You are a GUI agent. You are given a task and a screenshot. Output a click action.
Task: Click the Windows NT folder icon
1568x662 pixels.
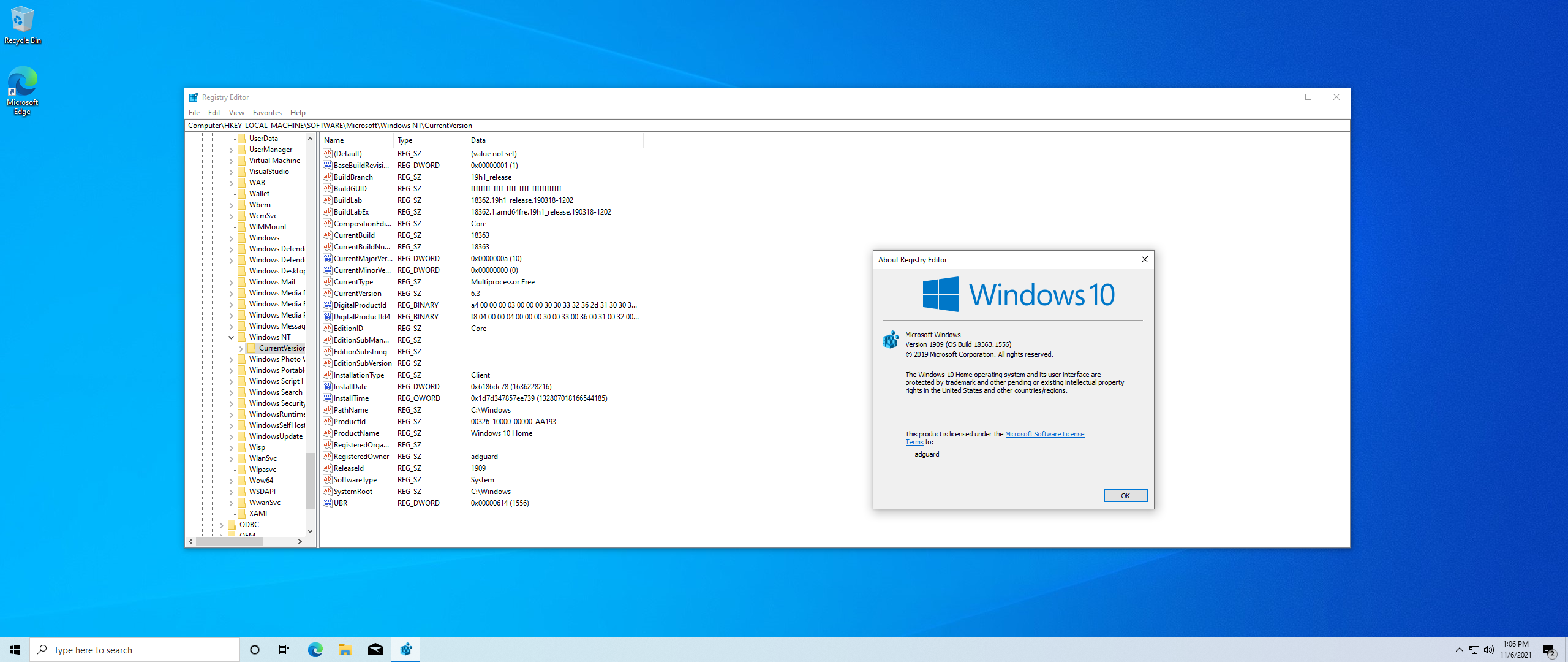[241, 337]
